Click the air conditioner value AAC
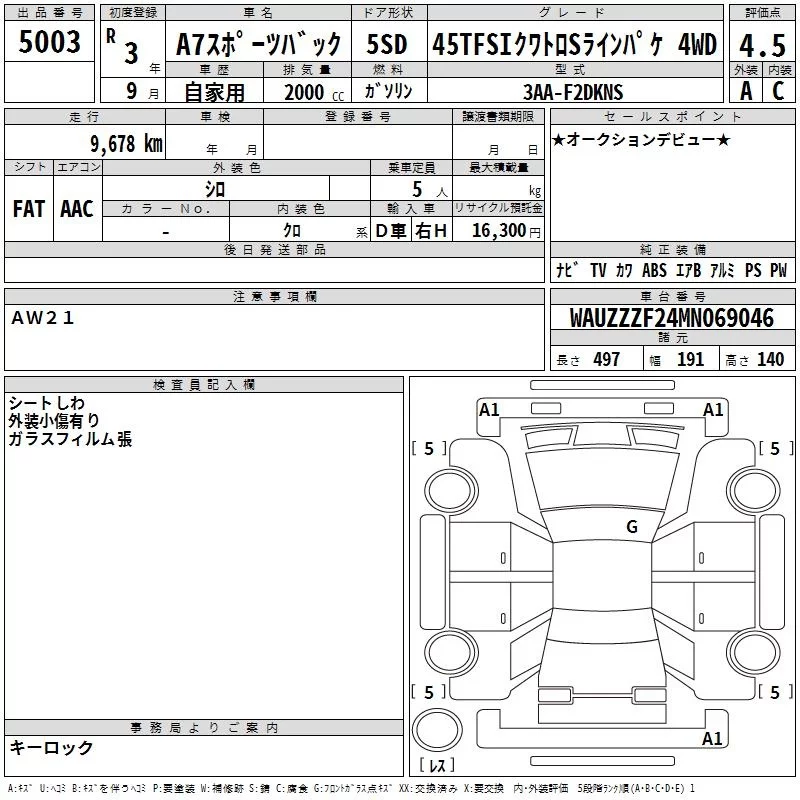 click(x=77, y=209)
